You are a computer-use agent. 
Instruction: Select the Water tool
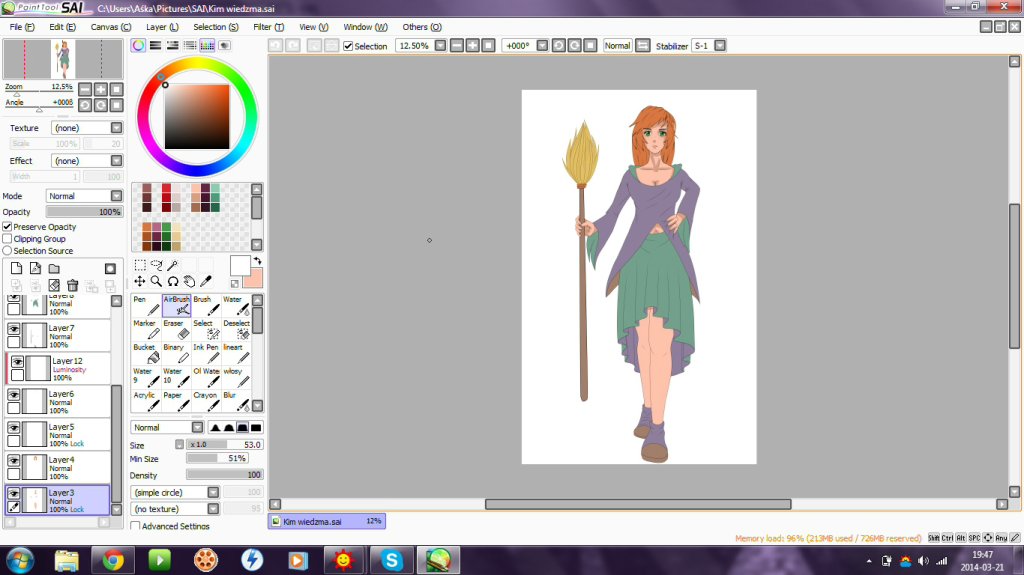236,306
